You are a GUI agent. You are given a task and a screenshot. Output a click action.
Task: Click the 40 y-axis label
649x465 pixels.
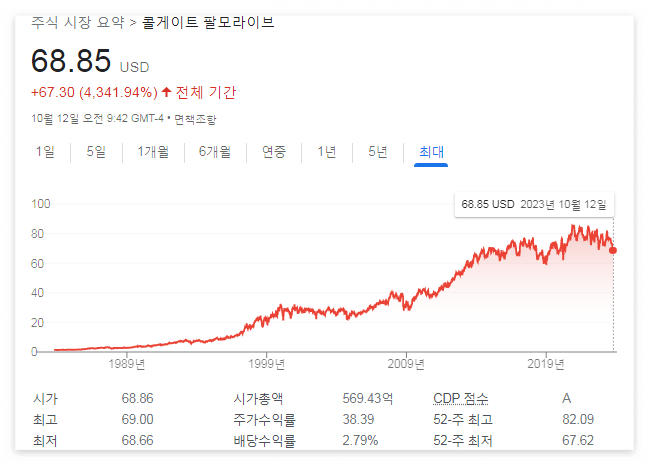(x=37, y=293)
